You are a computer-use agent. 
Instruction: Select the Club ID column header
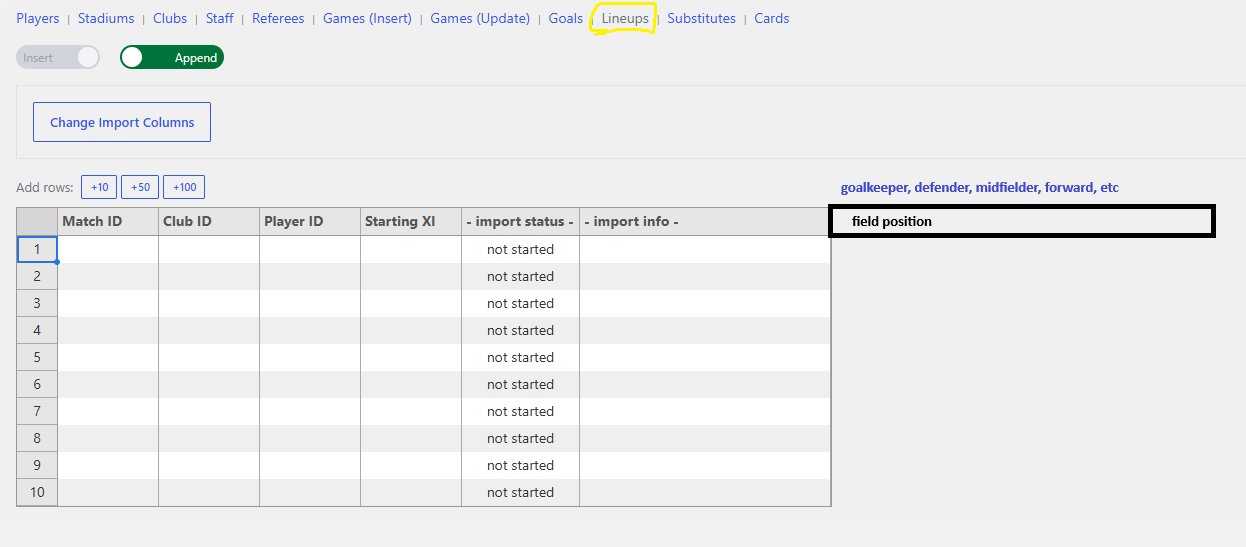point(209,221)
